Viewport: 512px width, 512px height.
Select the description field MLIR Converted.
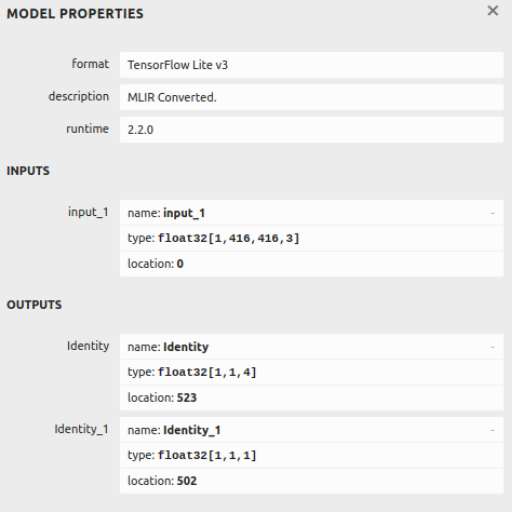click(x=312, y=97)
